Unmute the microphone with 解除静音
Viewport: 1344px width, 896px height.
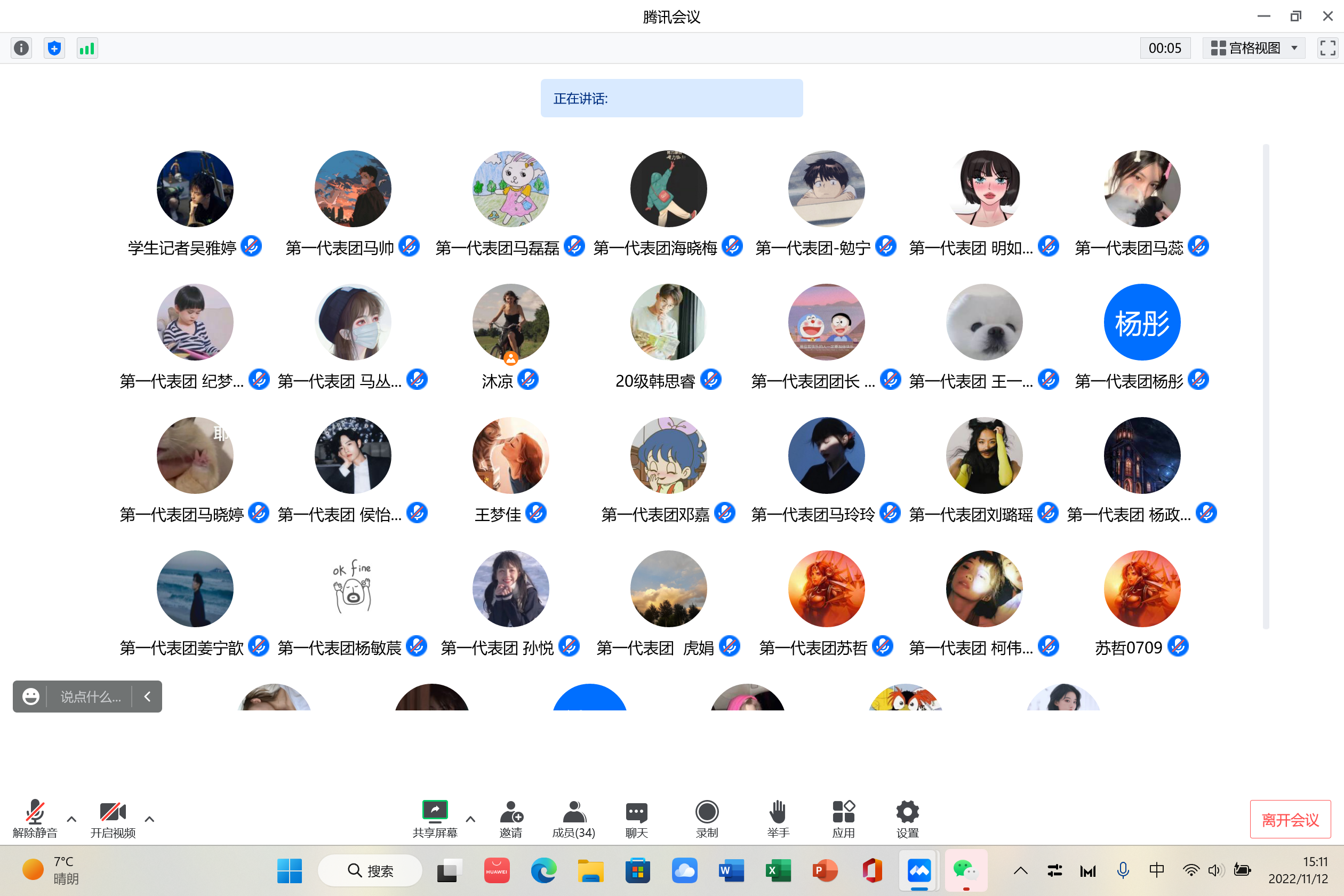point(35,819)
